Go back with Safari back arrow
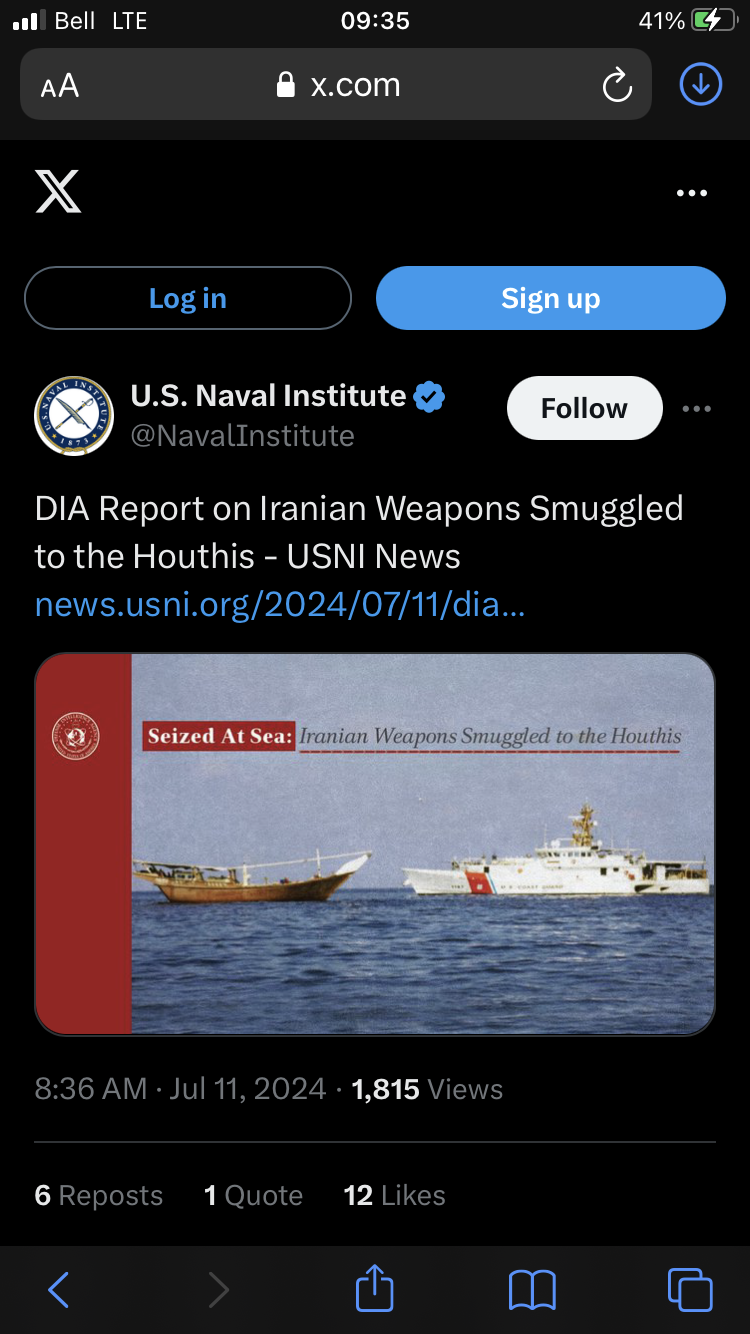 tap(59, 1290)
